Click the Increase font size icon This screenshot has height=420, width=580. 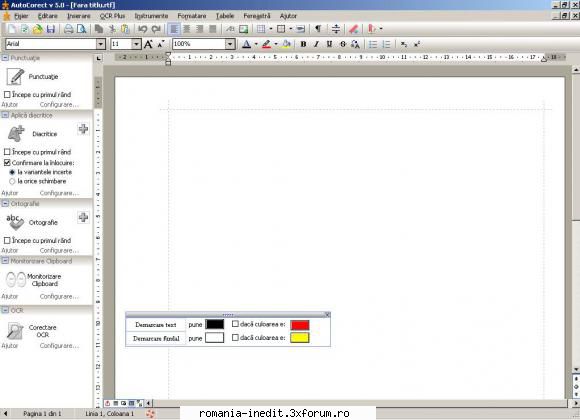[148, 44]
